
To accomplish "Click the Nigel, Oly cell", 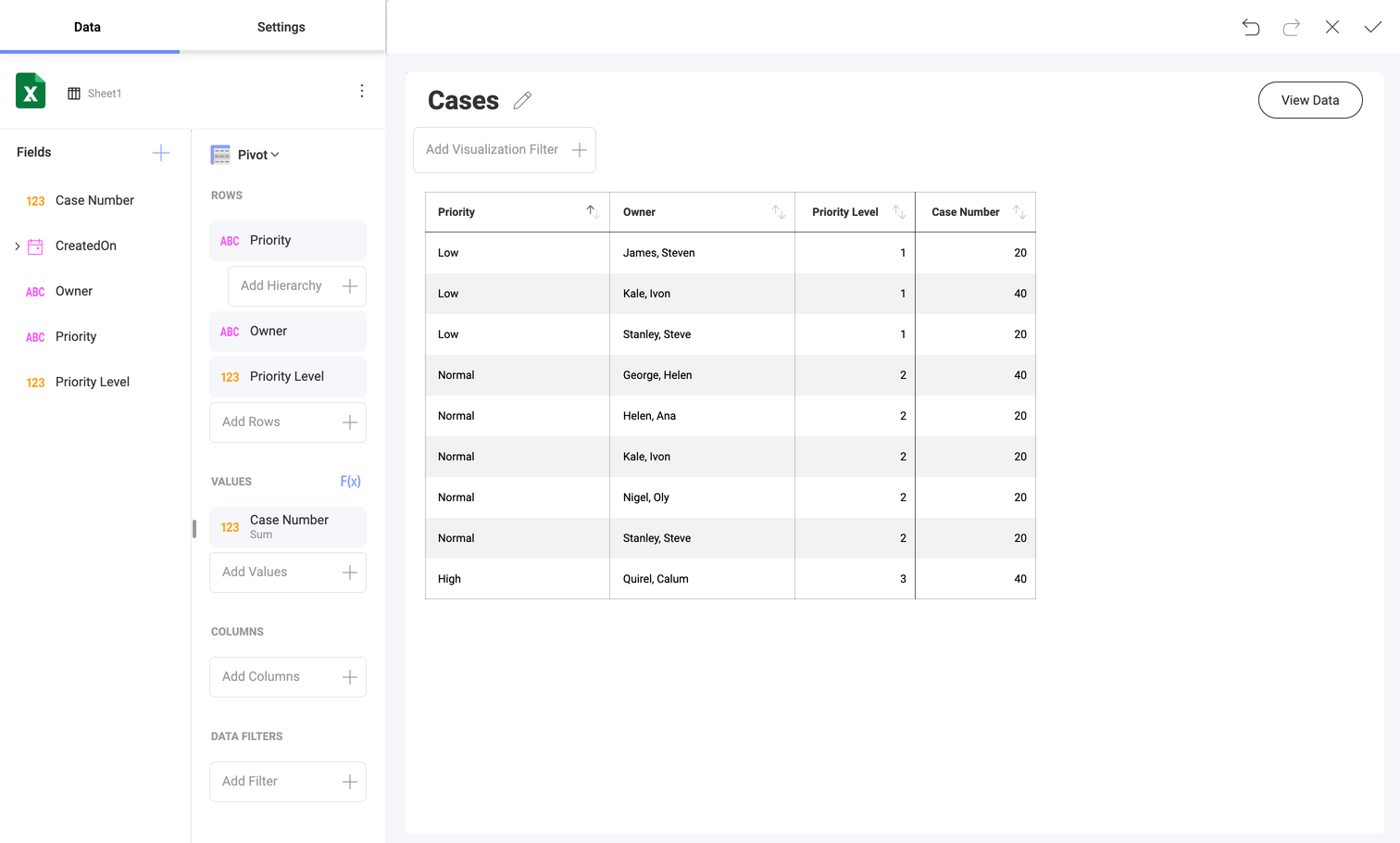I will 703,497.
